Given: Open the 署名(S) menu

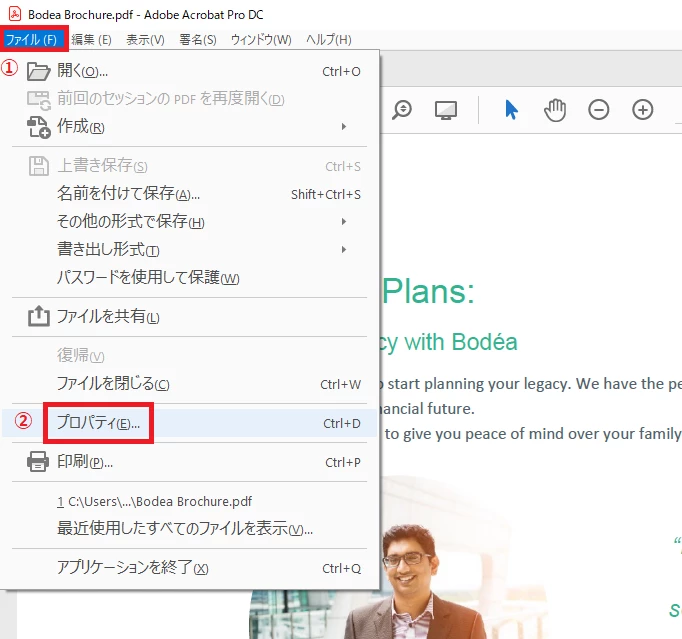Looking at the screenshot, I should click(198, 40).
